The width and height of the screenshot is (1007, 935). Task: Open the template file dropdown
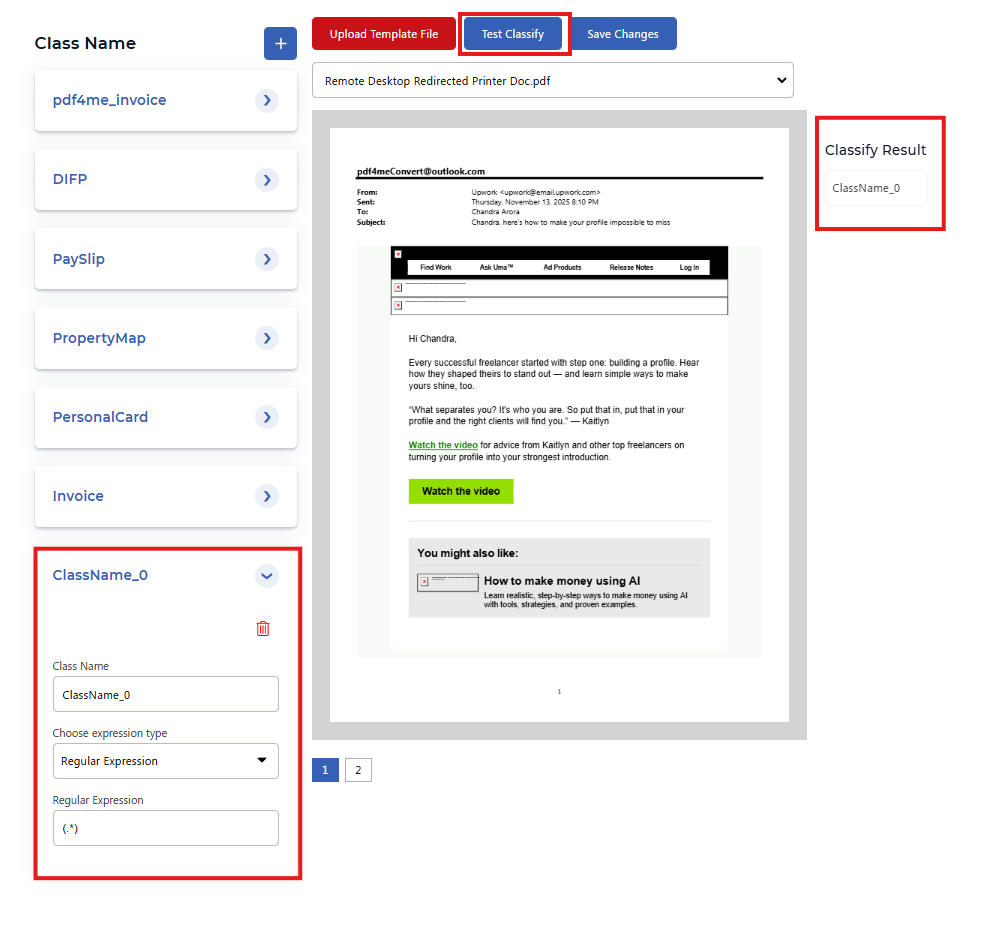point(552,81)
